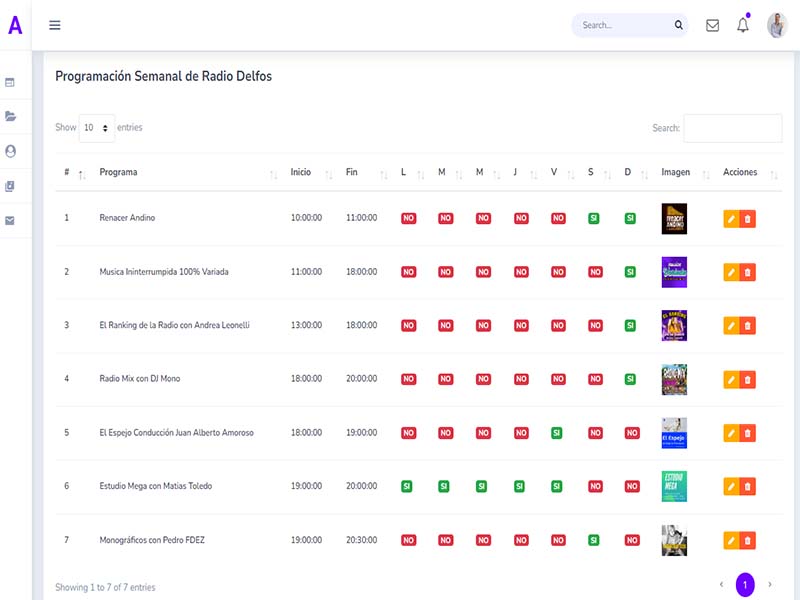
Task: Delete the Radio Mix con DJ Mono row
Action: tap(748, 379)
